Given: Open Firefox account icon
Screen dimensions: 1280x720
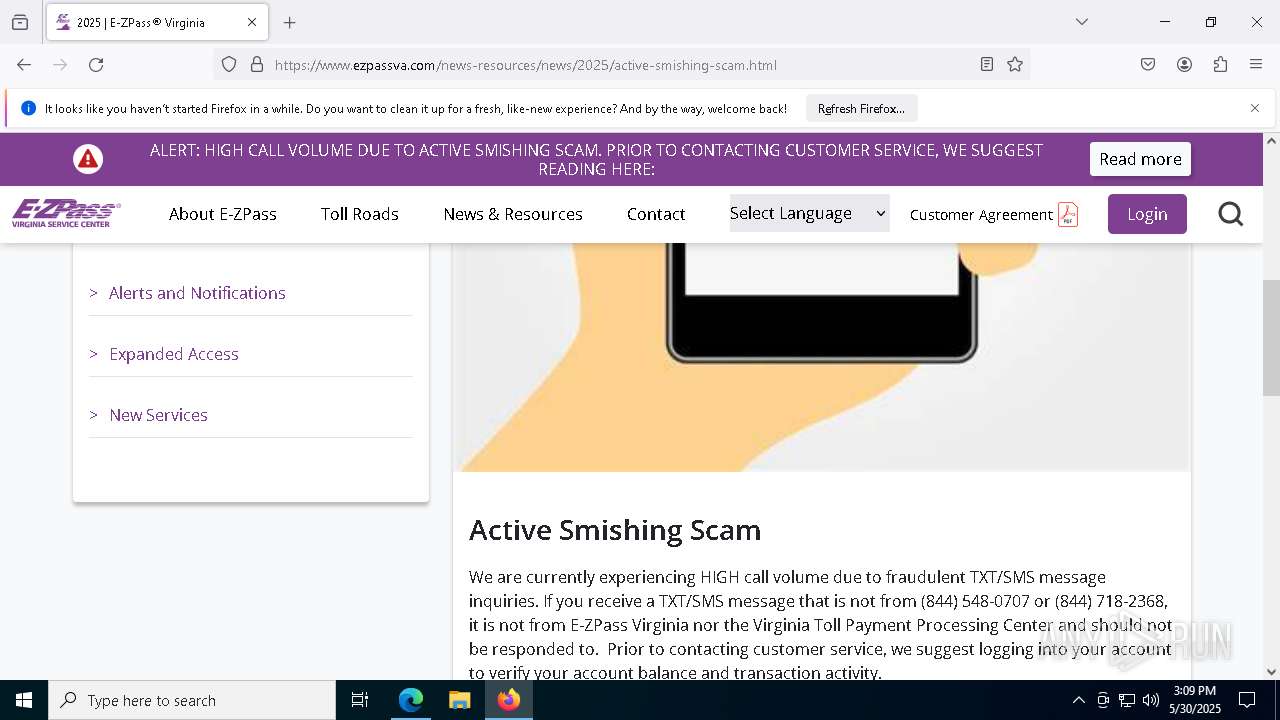Looking at the screenshot, I should [1184, 65].
